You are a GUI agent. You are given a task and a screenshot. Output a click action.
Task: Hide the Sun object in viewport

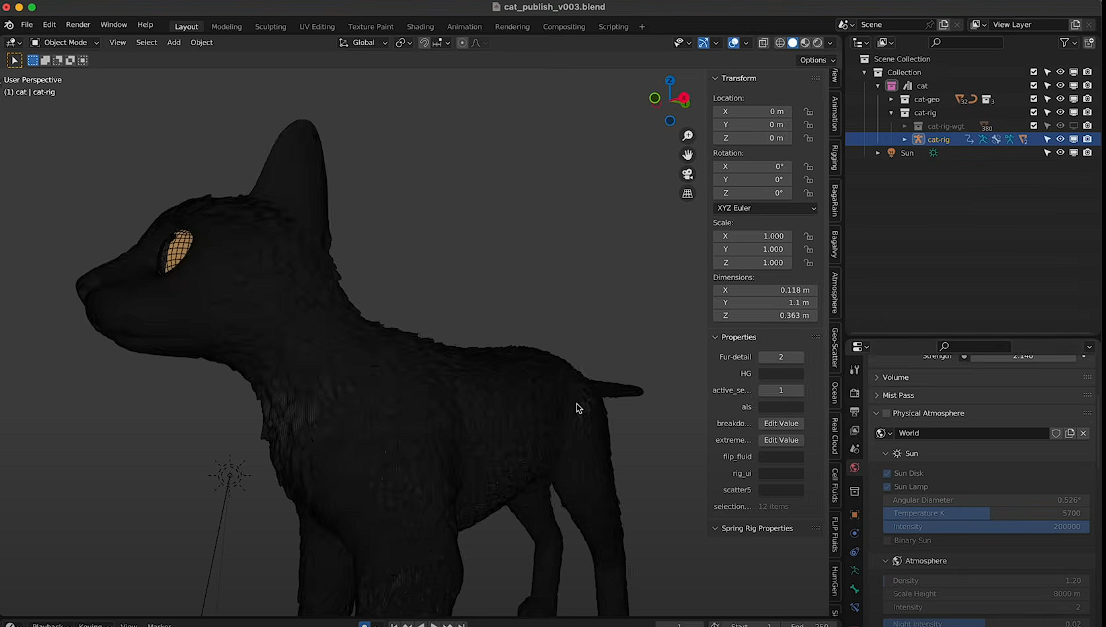pos(1060,153)
